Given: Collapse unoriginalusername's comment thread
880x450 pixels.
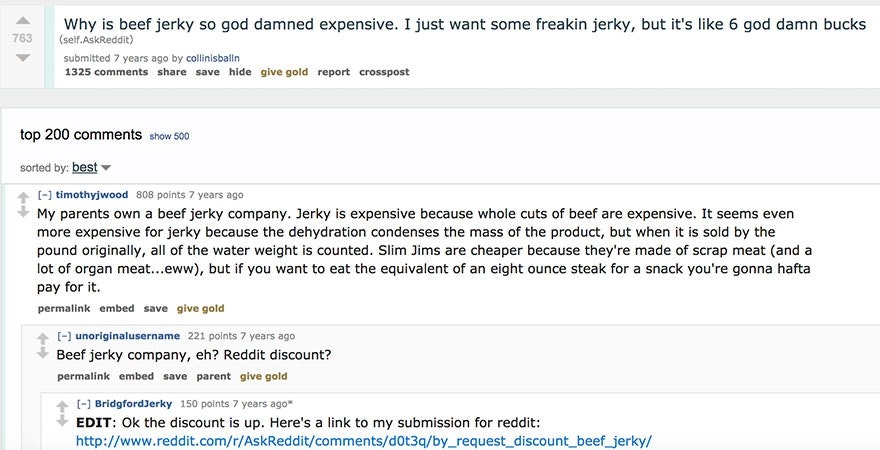Looking at the screenshot, I should (64, 336).
